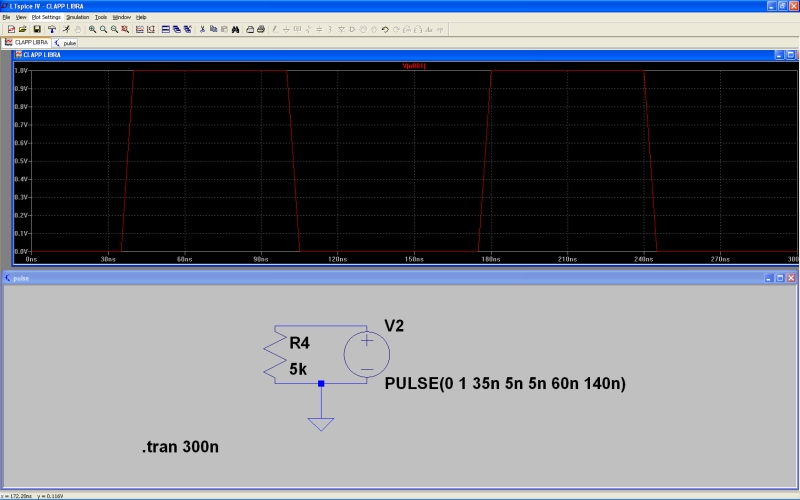Viewport: 800px width, 500px height.
Task: Select the Zoom In magnifier icon
Action: click(92, 30)
